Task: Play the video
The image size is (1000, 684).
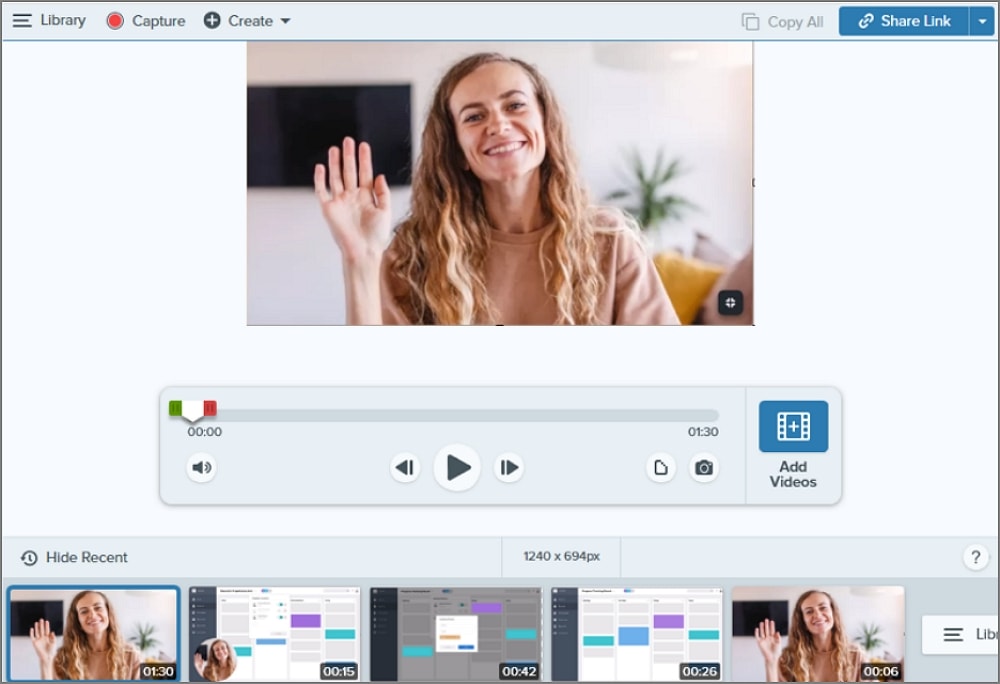Action: pyautogui.click(x=457, y=468)
